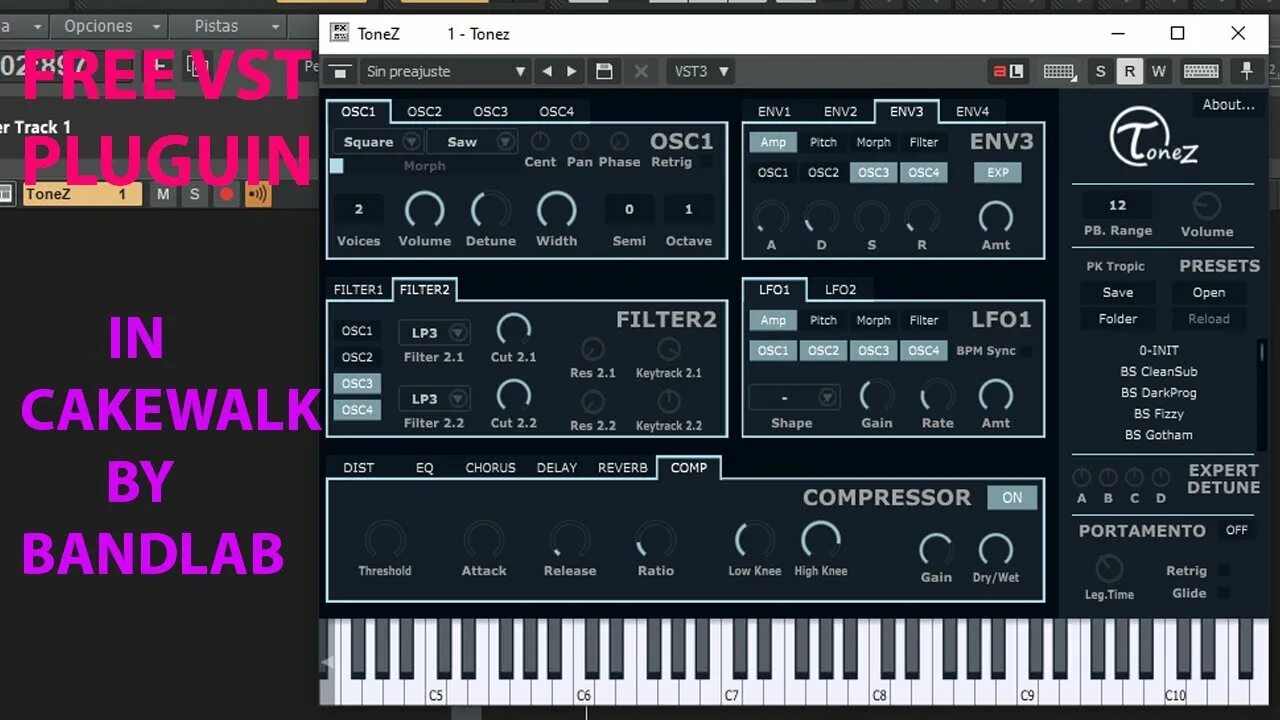Click the OSC1 Voices value field
Screen dimensions: 1280x720
(358, 210)
